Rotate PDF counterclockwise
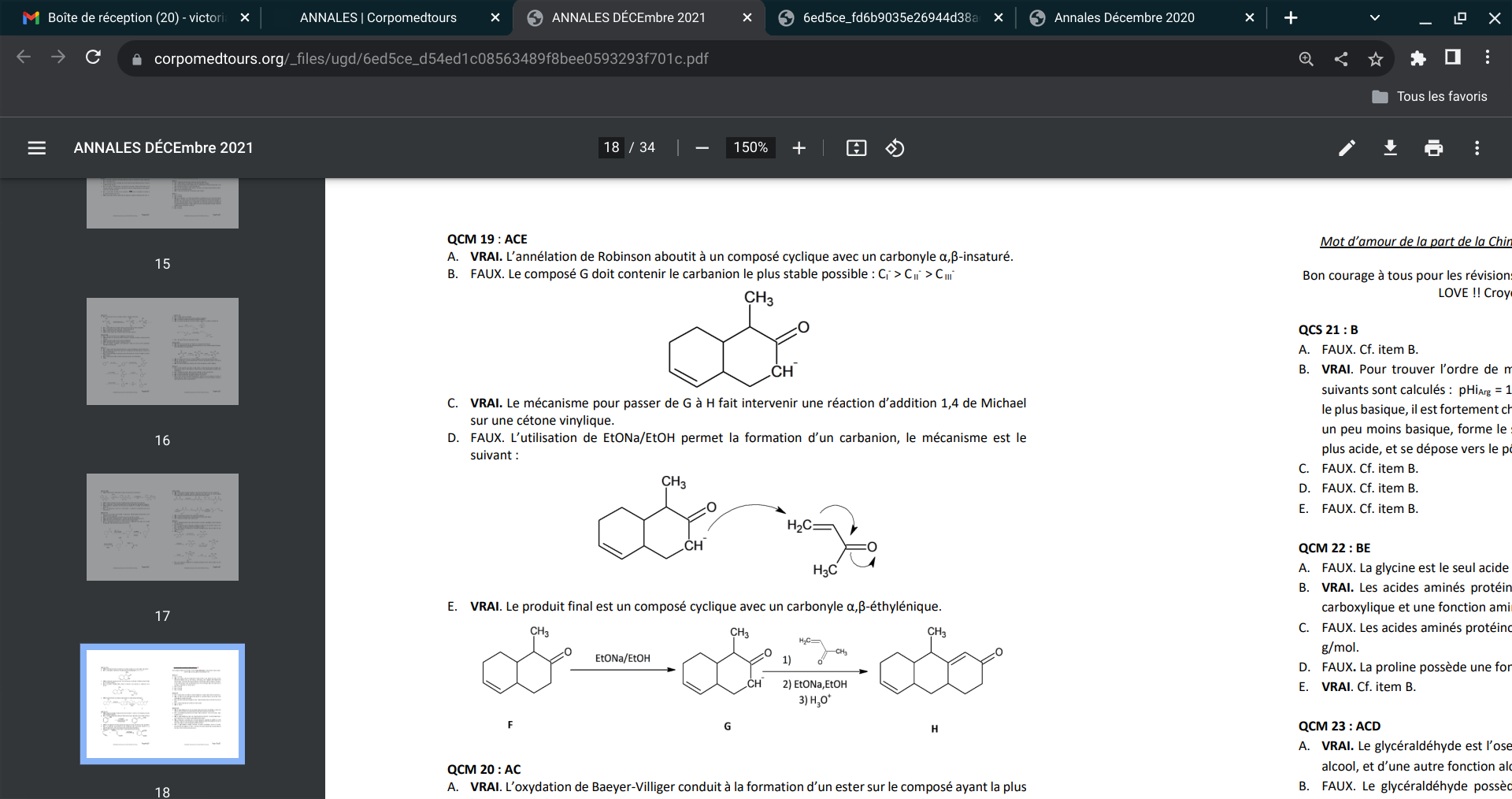1512x799 pixels. pos(895,148)
